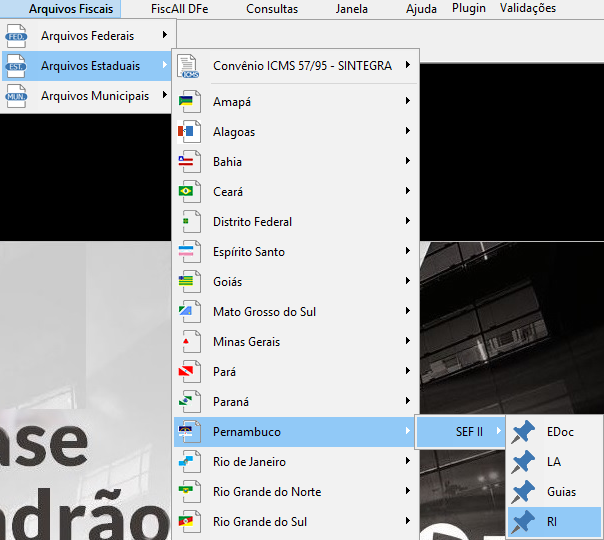Click the SINTEGRA ICMS document icon
Viewport: 604px width, 540px height.
[188, 66]
